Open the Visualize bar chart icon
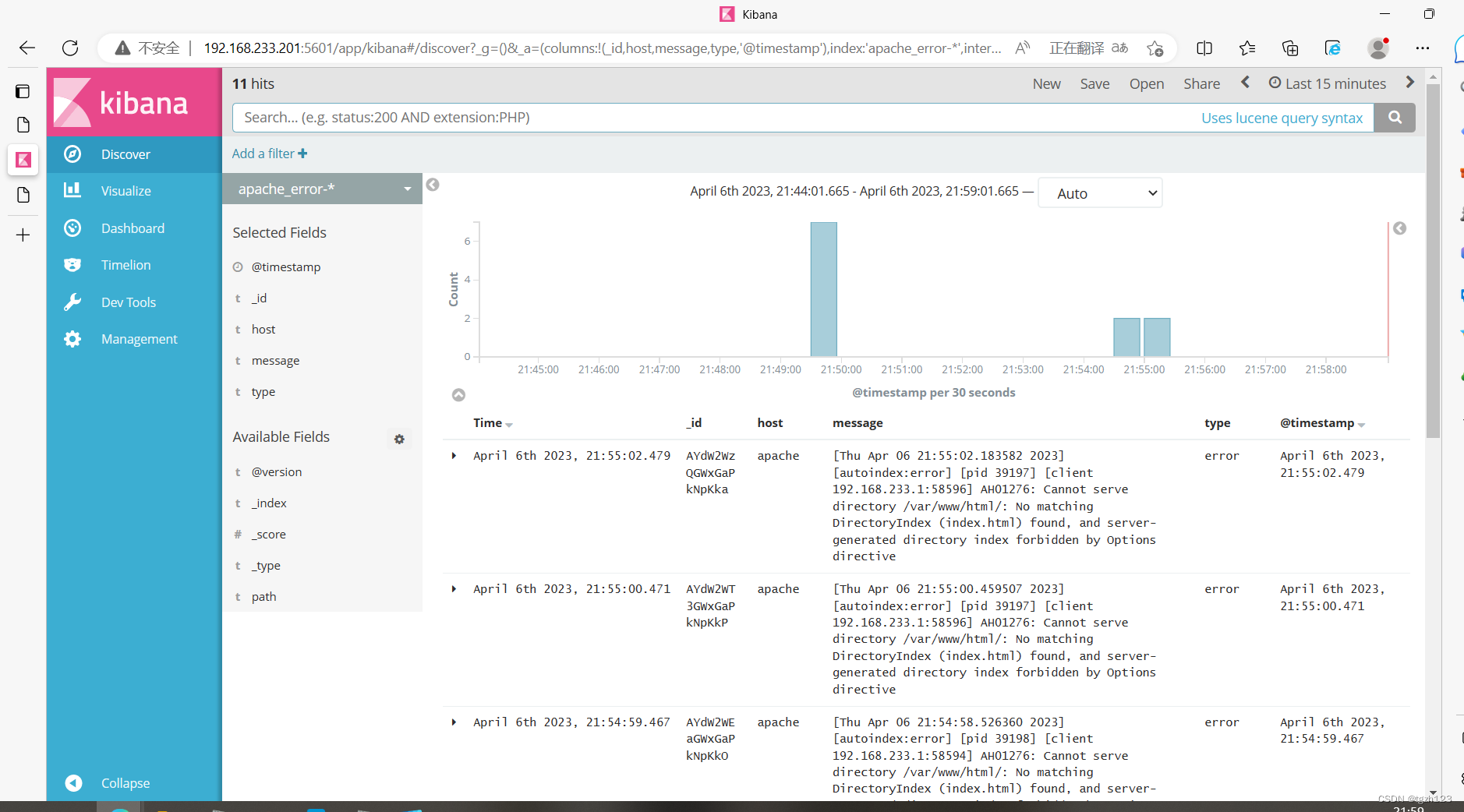This screenshot has width=1464, height=812. (72, 190)
